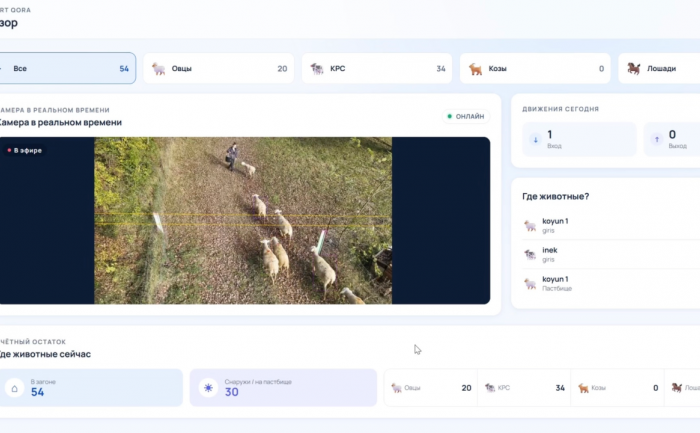Viewport: 700px width, 433px height.
Task: Click sheep icon beside koyun 1 Пастбище
Action: 530,283
